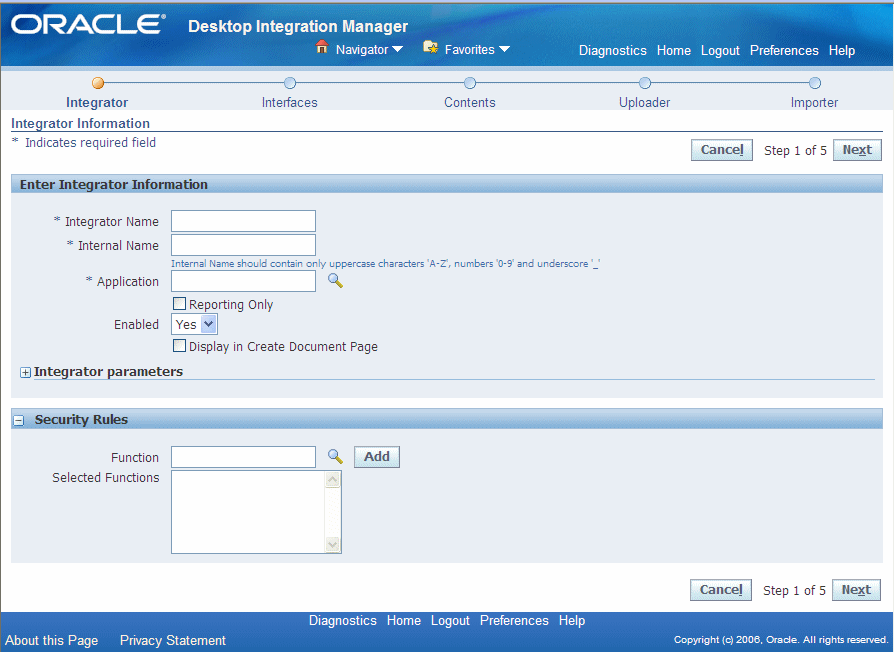Viewport: 894px width, 652px height.
Task: Select the Uploader step label
Action: point(645,103)
